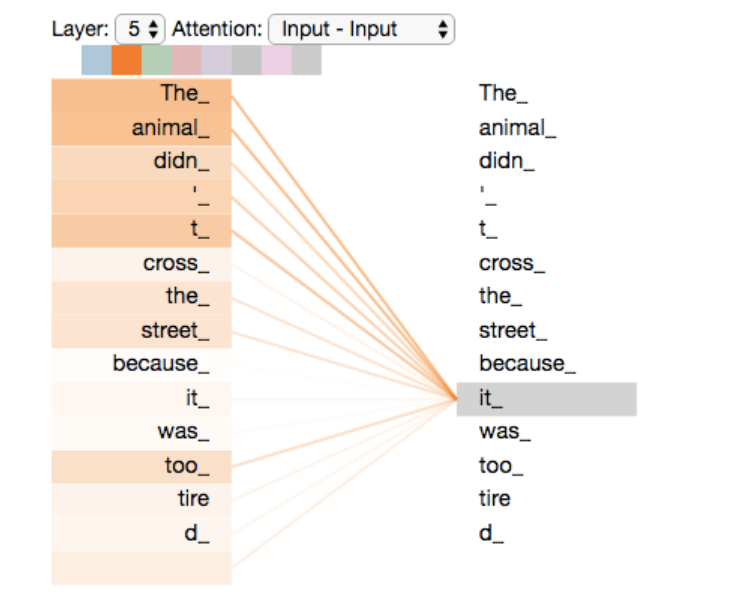Select the blue attention head swatch
This screenshot has width=733, height=603.
[96, 61]
